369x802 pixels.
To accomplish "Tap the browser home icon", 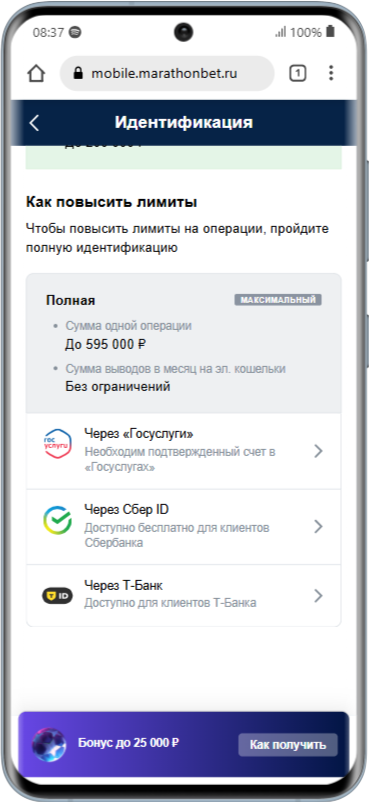I will pos(36,74).
